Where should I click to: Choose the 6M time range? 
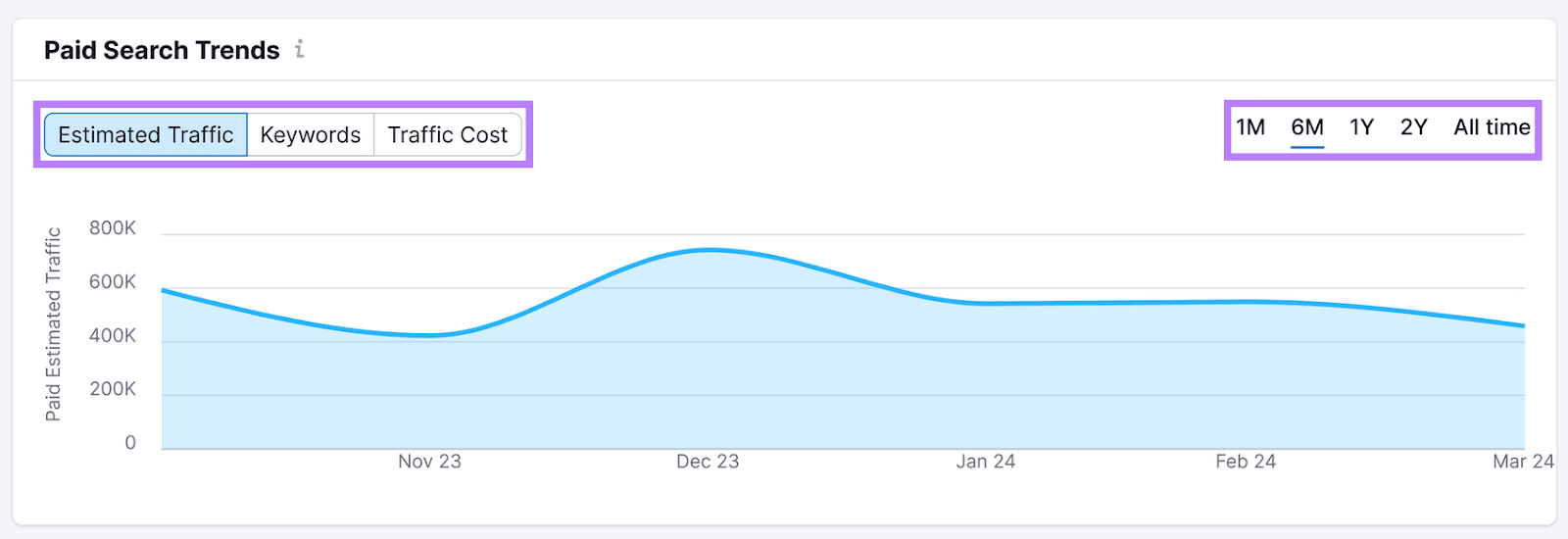tap(1307, 127)
